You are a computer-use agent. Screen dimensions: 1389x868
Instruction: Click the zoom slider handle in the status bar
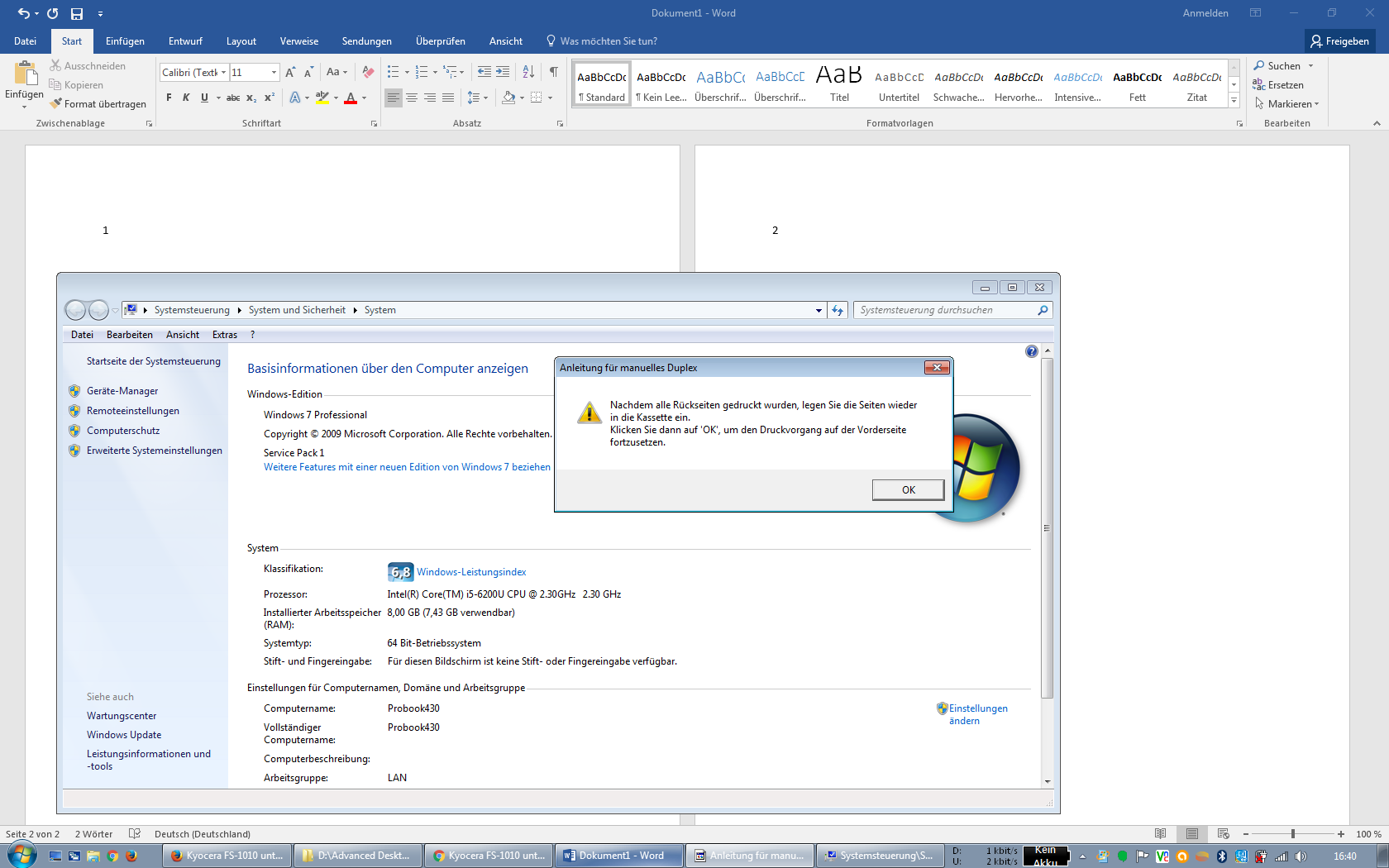tap(1293, 834)
